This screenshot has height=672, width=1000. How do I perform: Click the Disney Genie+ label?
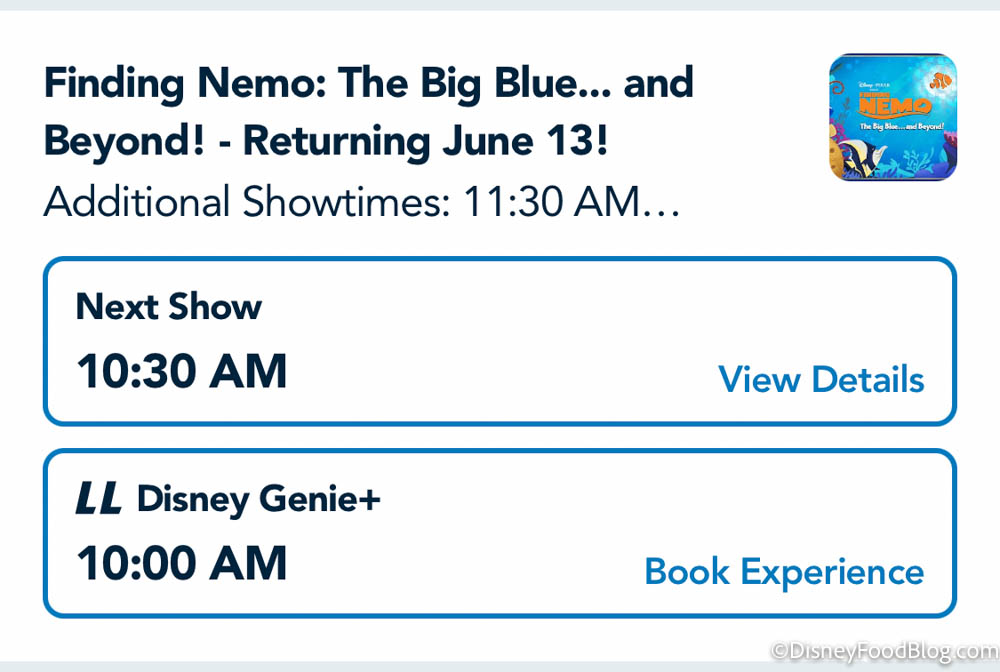pos(259,498)
